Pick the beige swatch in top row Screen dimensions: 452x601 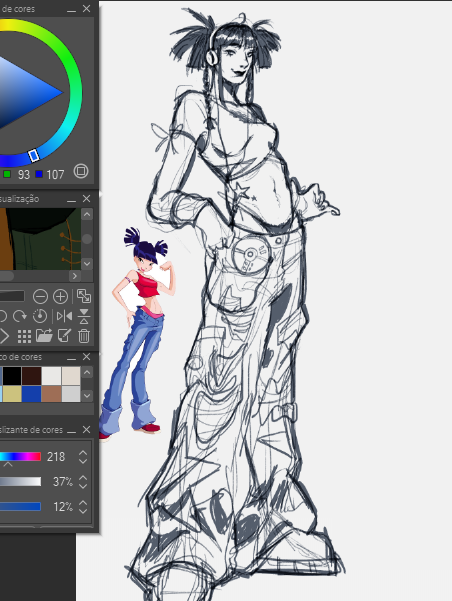(71, 376)
